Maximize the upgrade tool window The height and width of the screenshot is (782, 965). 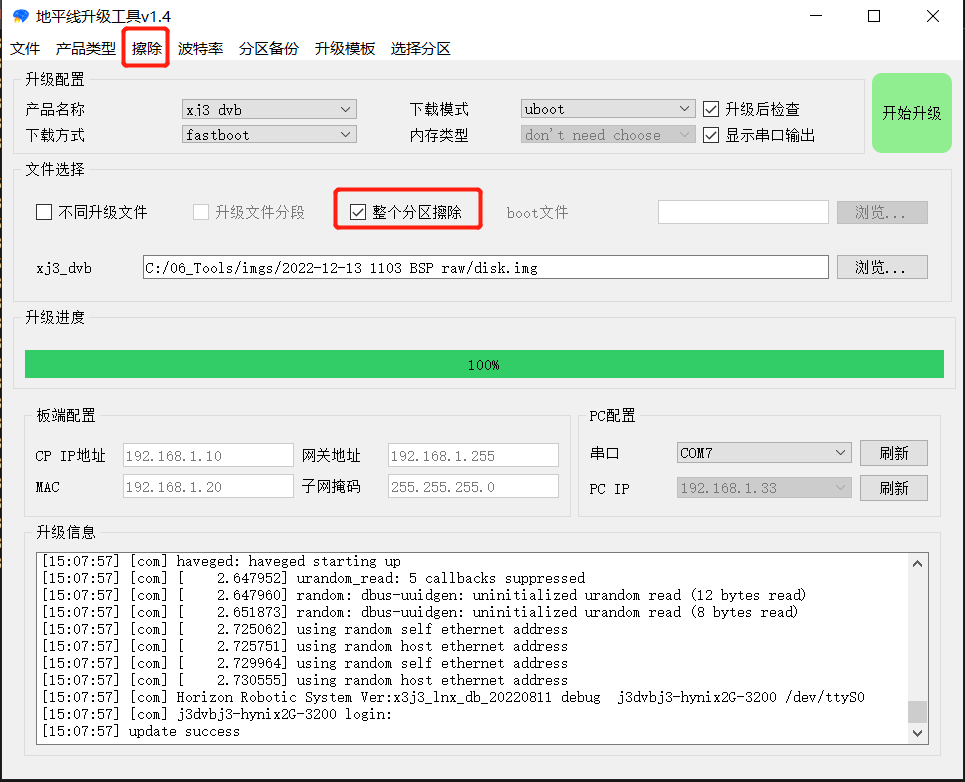point(874,17)
